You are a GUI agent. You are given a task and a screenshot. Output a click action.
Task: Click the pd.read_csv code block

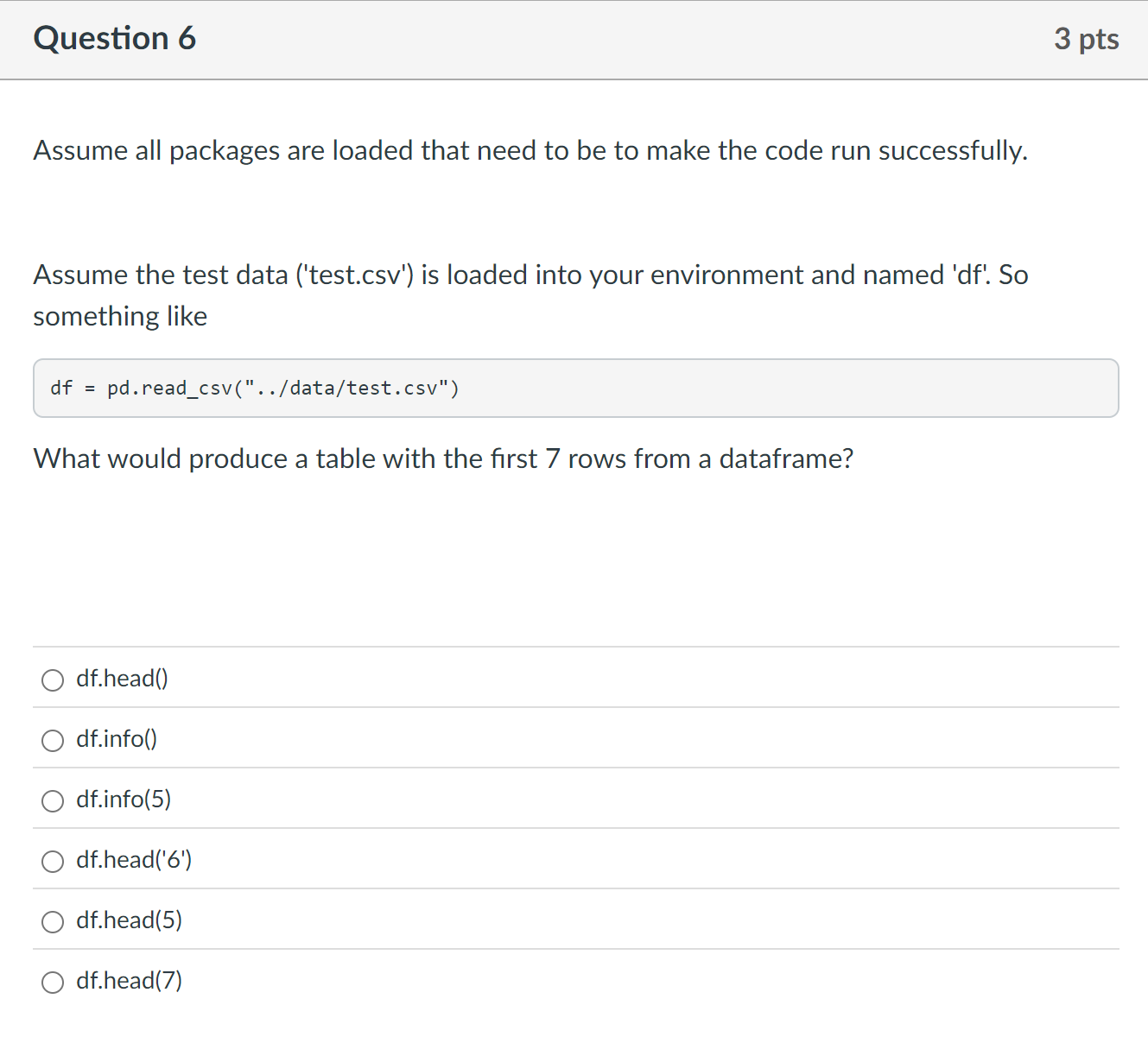255,388
